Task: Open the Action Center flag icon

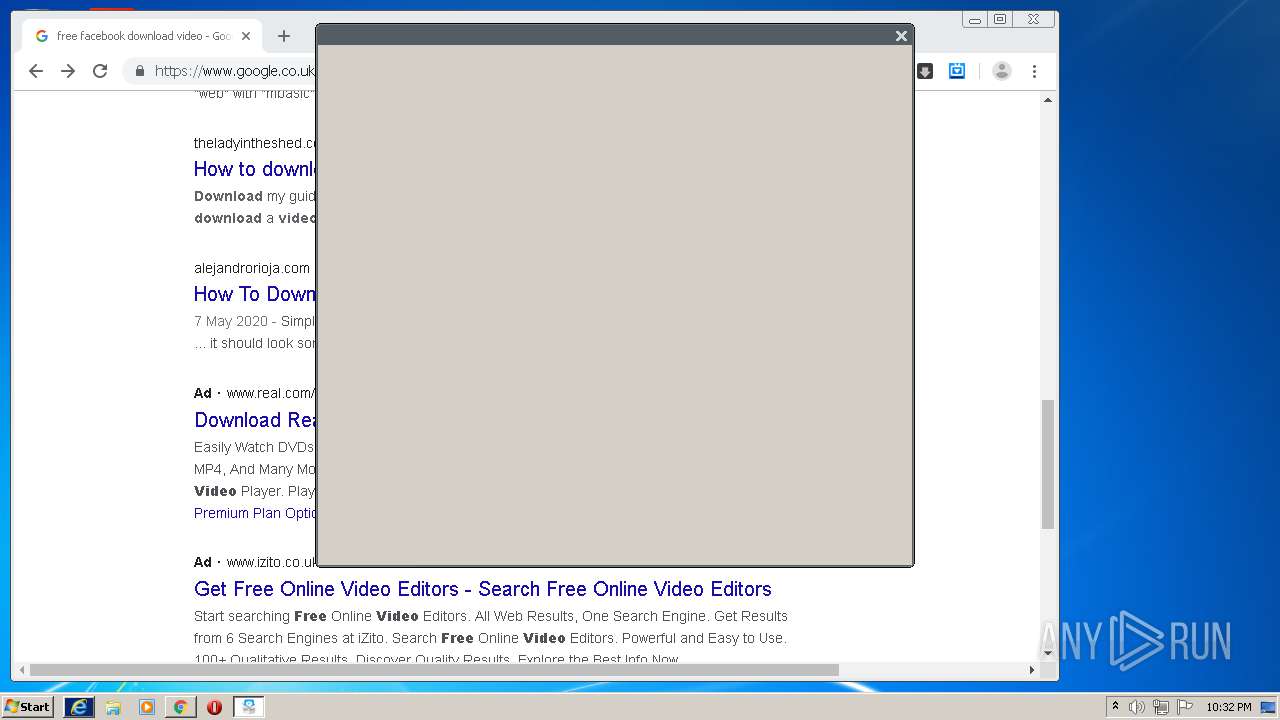Action: coord(1185,707)
